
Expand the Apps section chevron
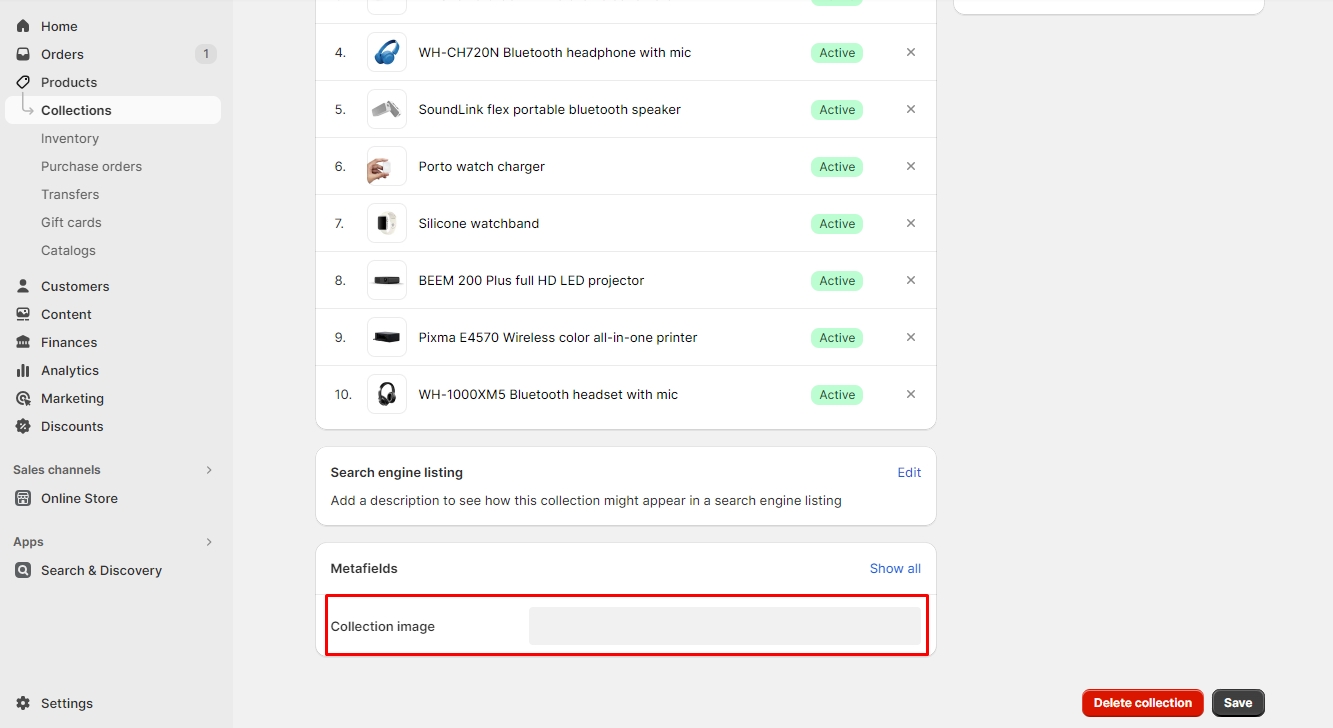tap(209, 542)
